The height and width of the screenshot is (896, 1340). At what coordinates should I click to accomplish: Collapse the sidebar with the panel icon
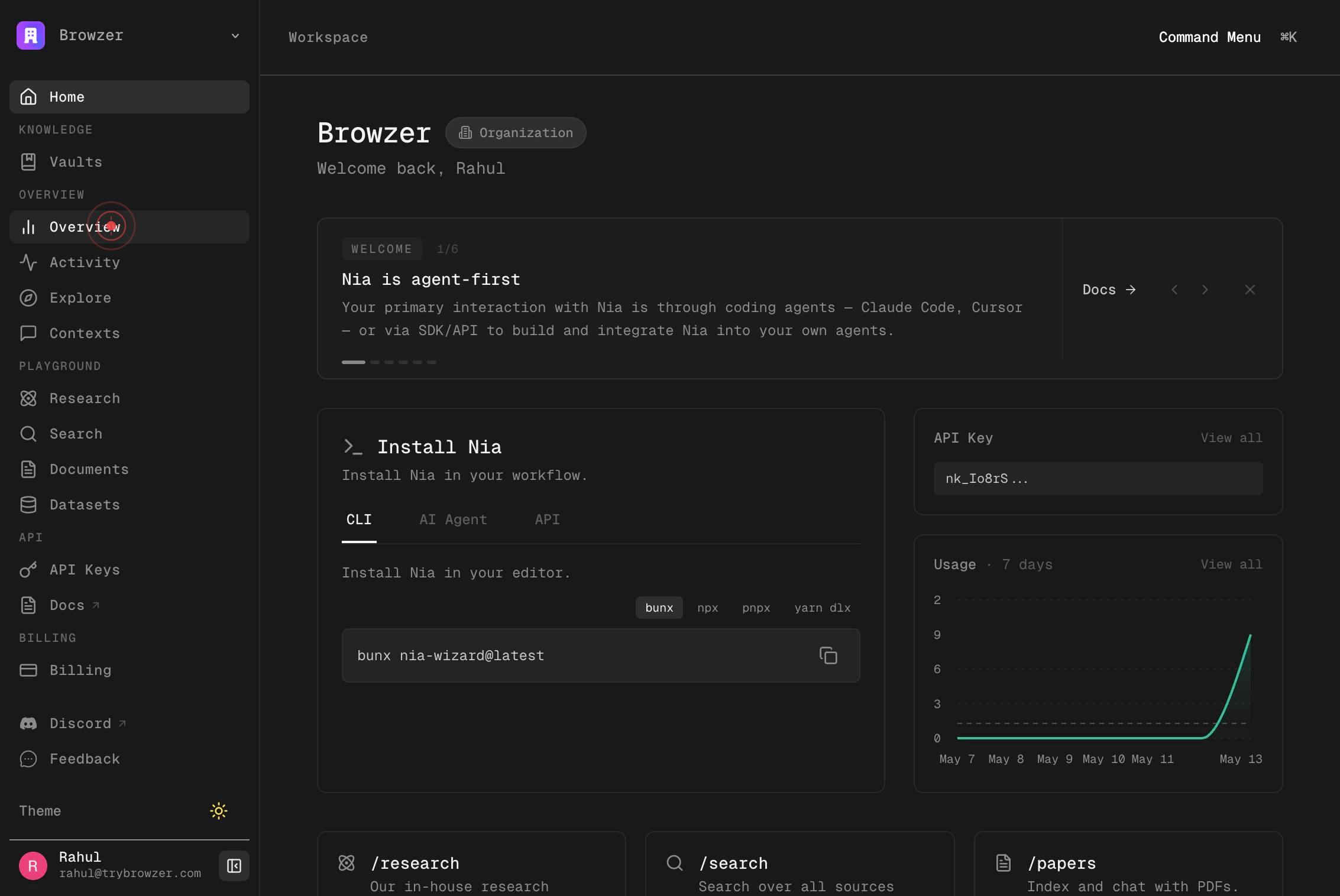234,866
